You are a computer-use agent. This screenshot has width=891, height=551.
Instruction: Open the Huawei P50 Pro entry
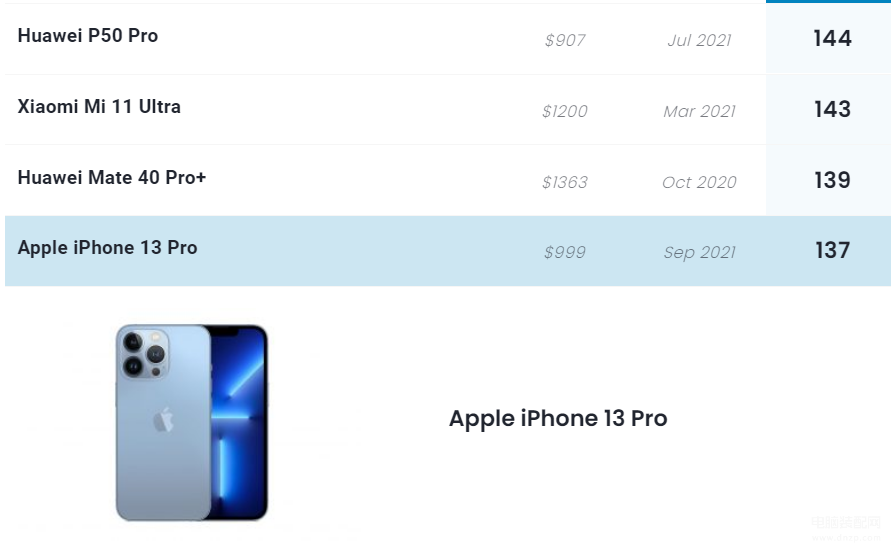(88, 35)
